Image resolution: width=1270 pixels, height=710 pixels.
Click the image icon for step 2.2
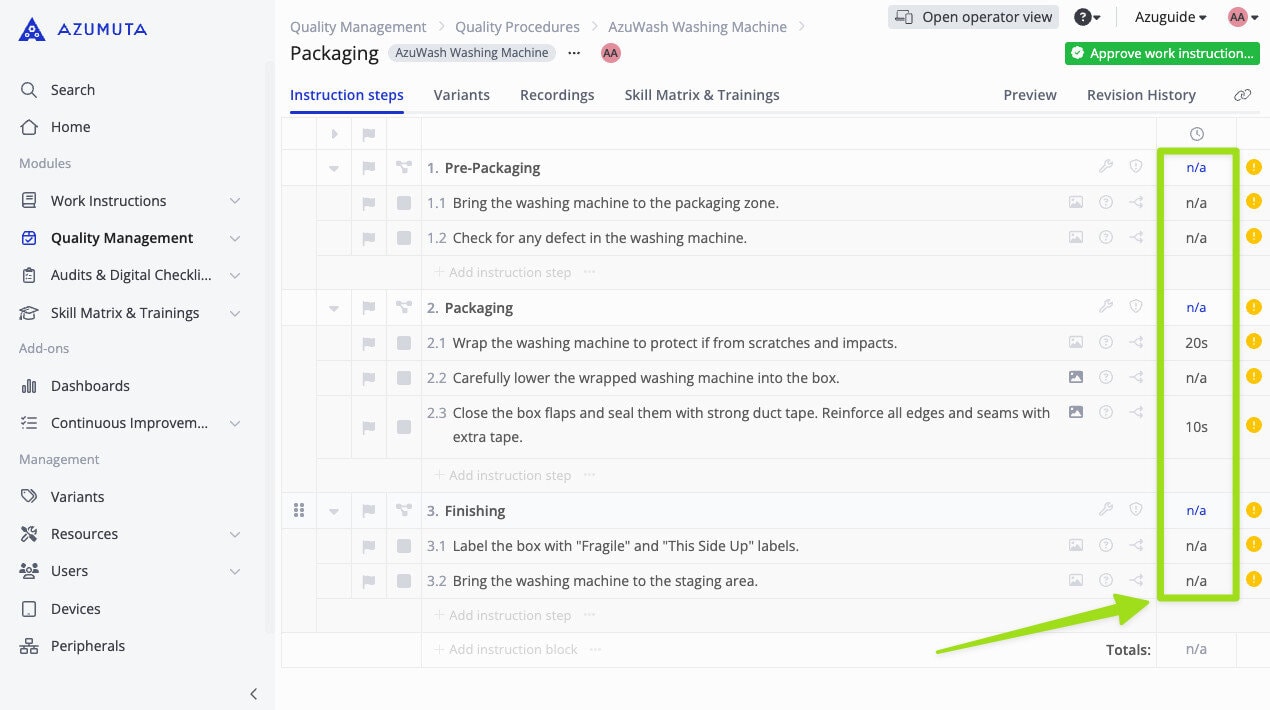tap(1076, 377)
